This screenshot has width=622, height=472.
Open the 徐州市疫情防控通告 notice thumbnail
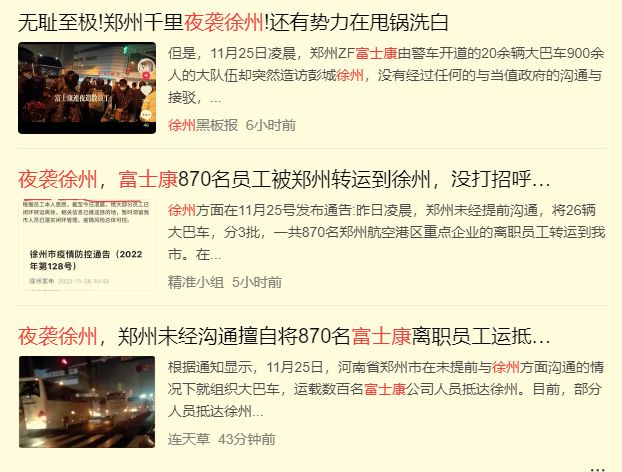[87, 245]
